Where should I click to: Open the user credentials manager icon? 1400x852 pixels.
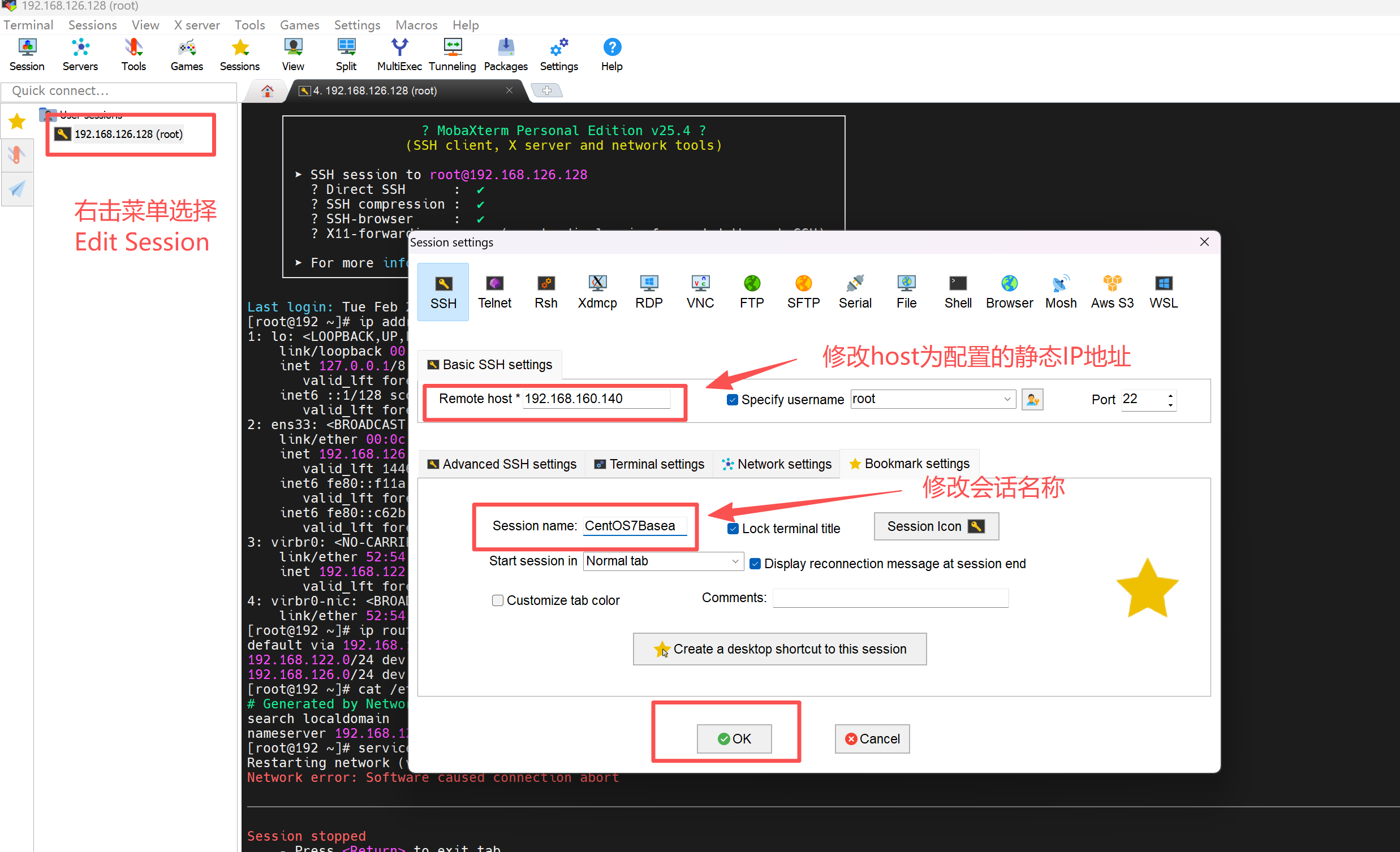[x=1032, y=400]
